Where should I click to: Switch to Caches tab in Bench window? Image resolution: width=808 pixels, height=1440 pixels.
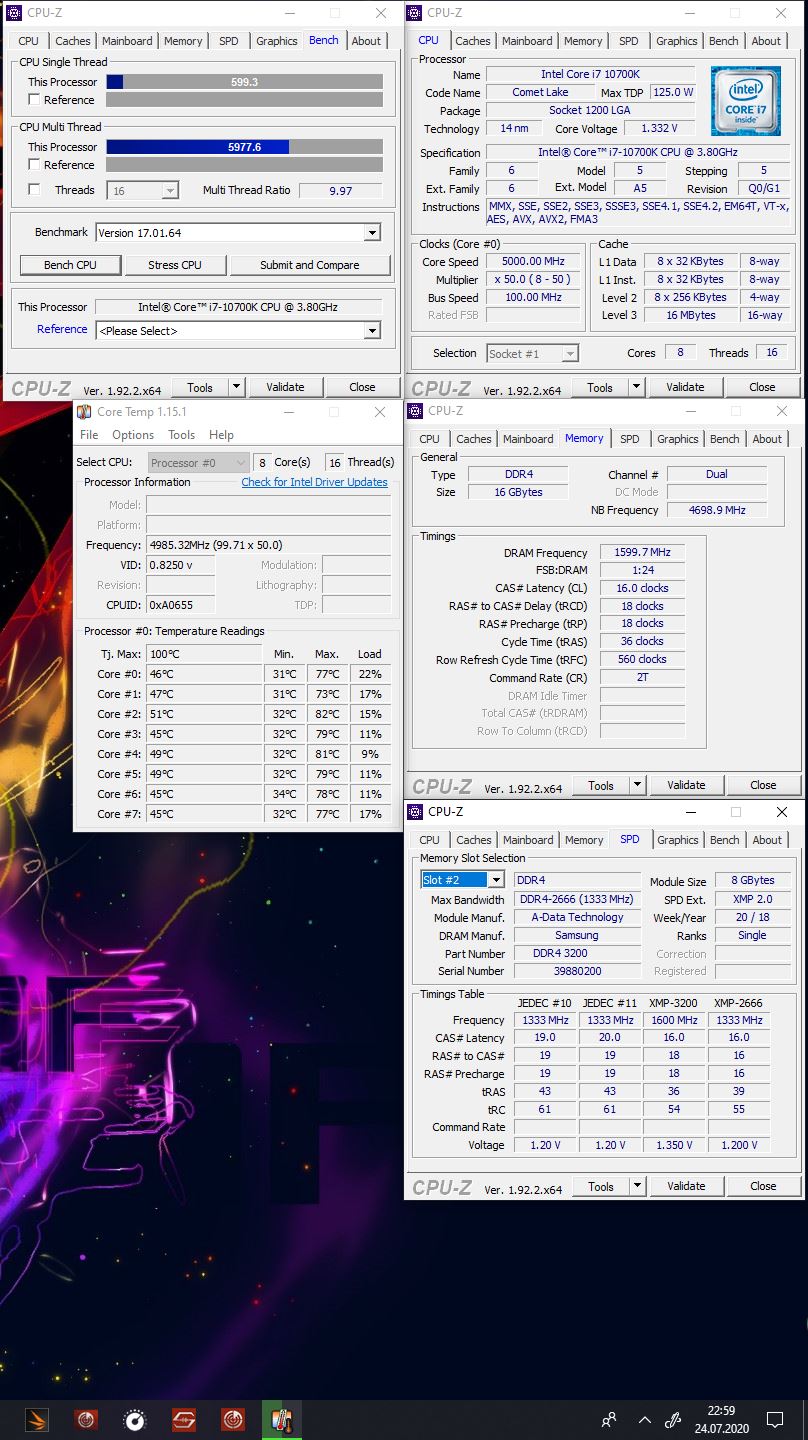click(73, 41)
